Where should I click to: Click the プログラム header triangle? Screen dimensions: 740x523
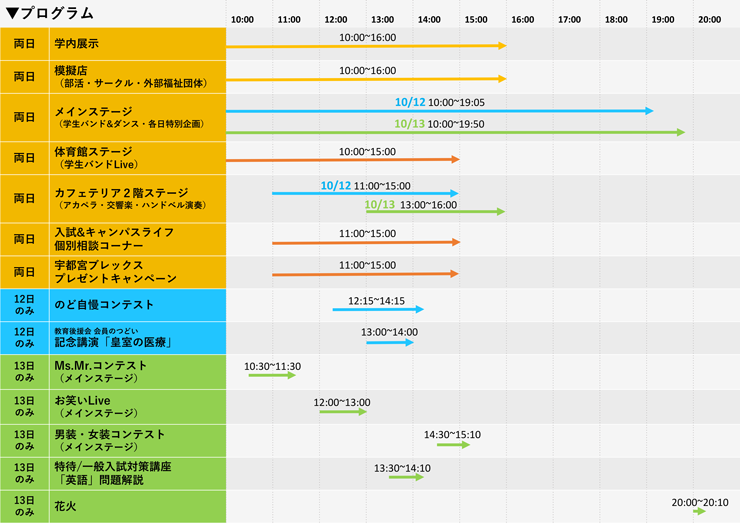click(13, 13)
